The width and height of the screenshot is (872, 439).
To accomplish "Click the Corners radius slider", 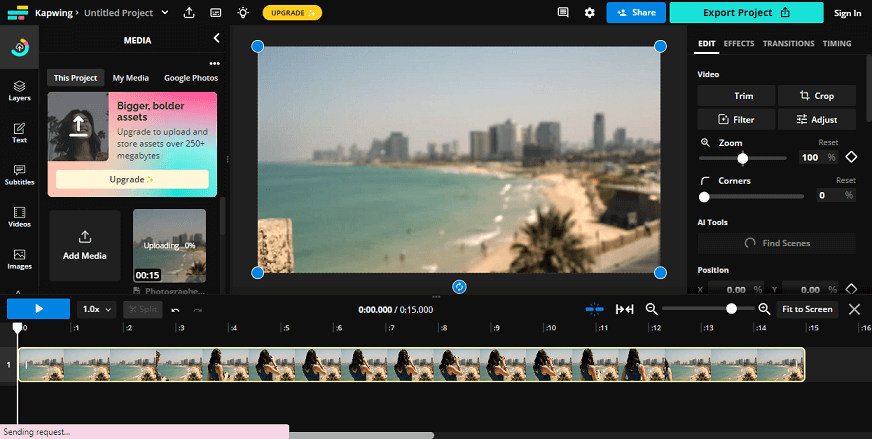I will 751,196.
